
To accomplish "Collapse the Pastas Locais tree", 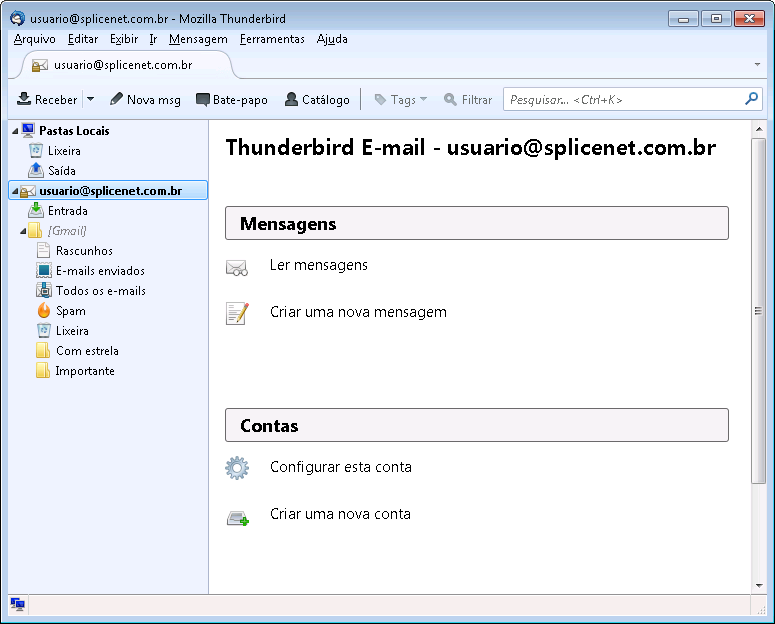I will point(15,131).
